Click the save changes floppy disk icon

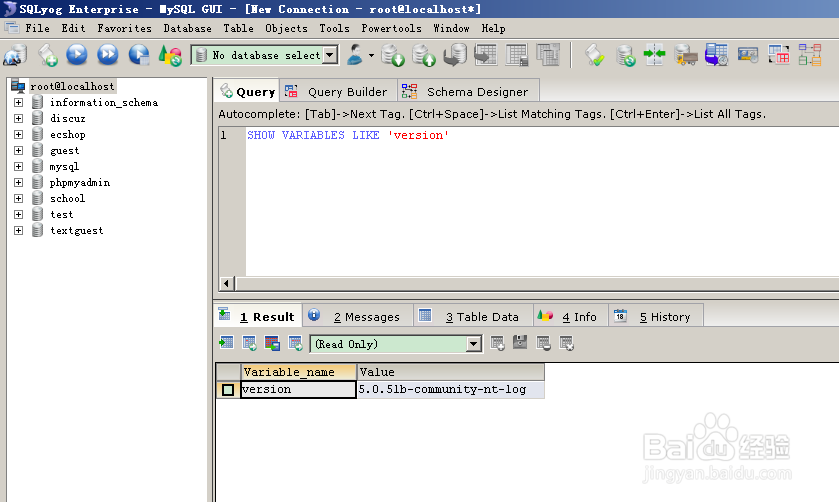tap(520, 342)
